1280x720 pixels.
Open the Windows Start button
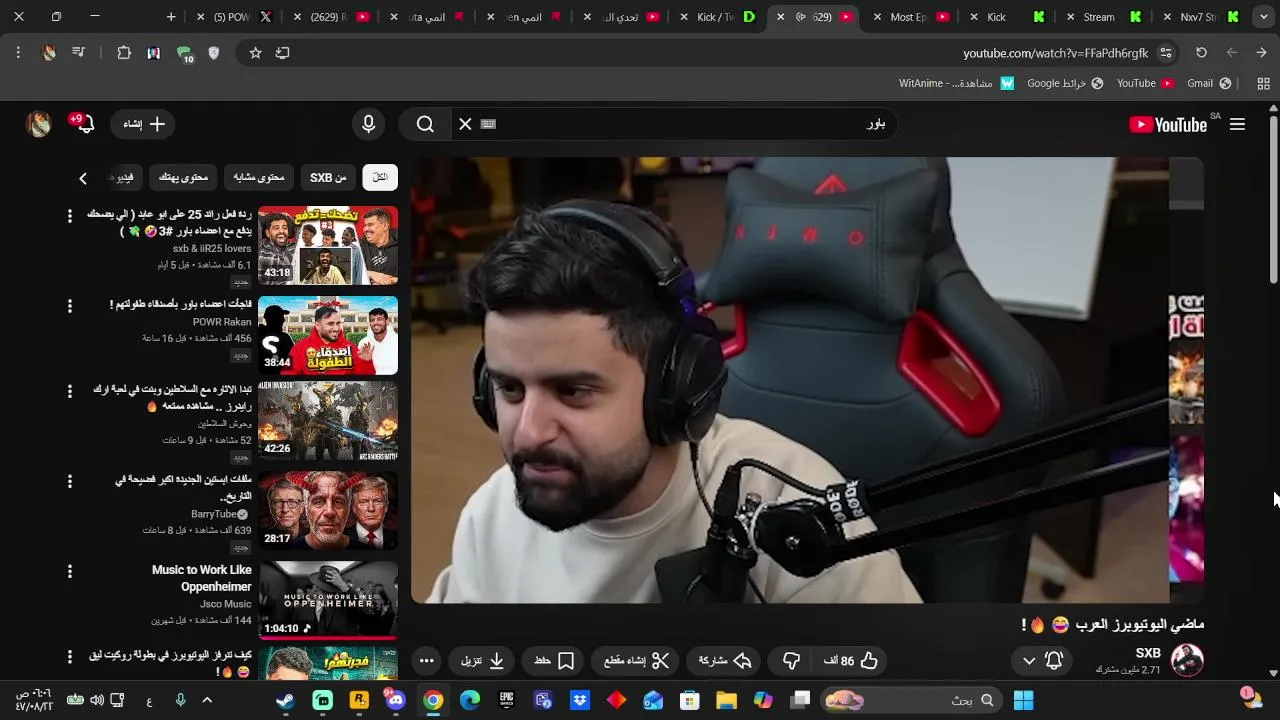pyautogui.click(x=1024, y=700)
